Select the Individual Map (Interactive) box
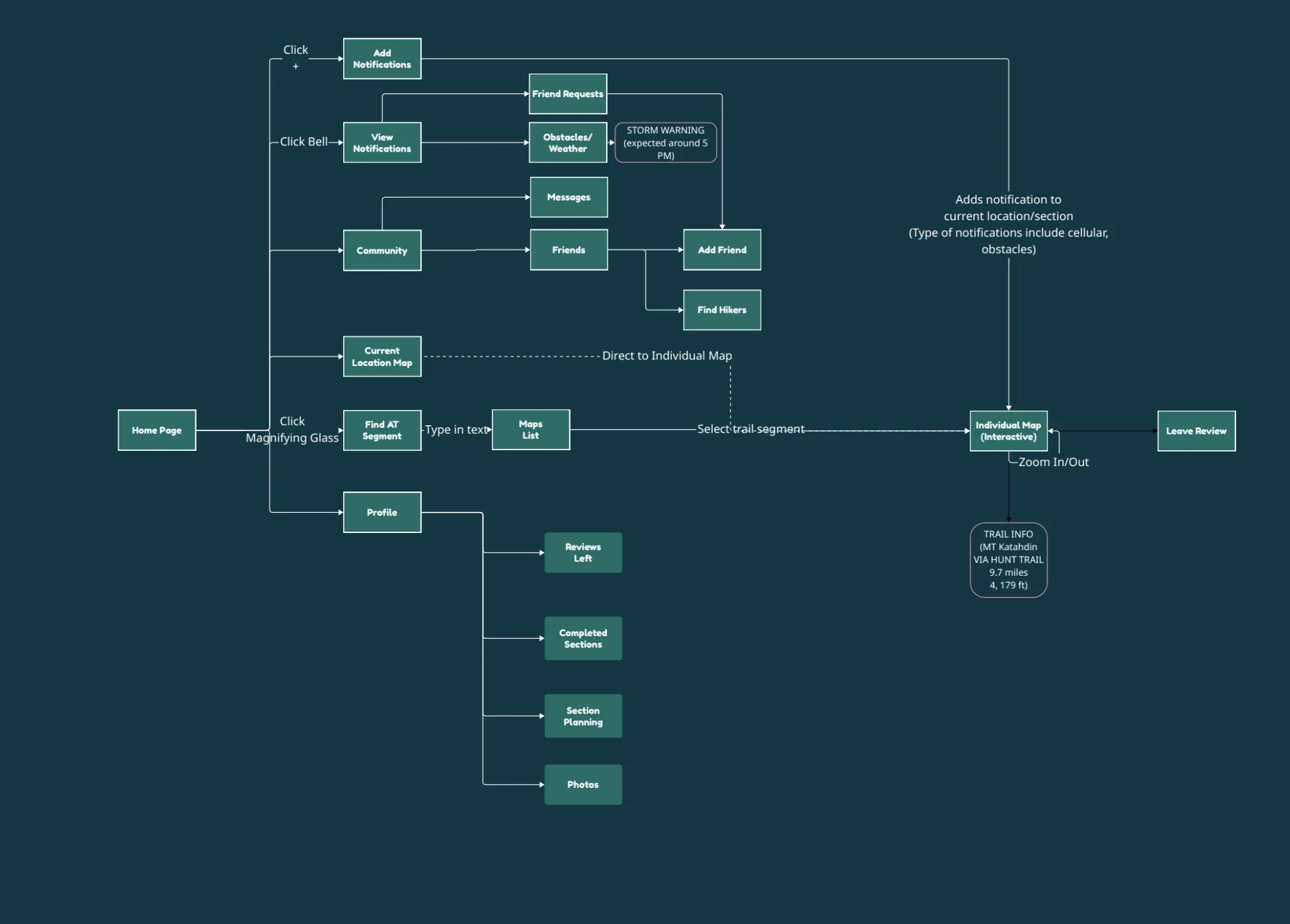 click(x=1008, y=431)
